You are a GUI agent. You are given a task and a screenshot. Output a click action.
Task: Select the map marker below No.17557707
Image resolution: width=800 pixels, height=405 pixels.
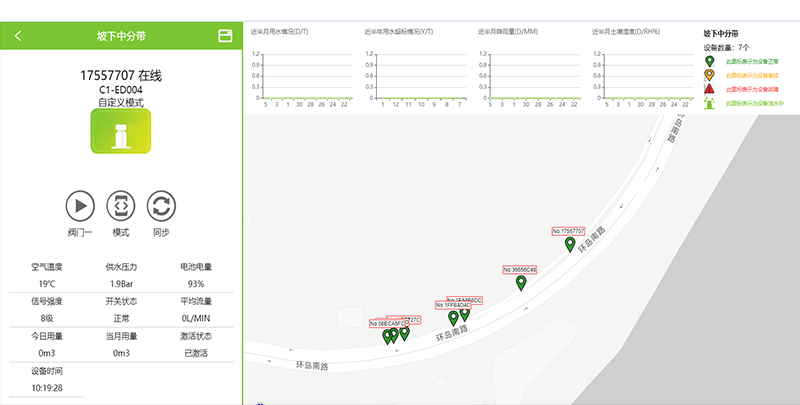coord(570,244)
